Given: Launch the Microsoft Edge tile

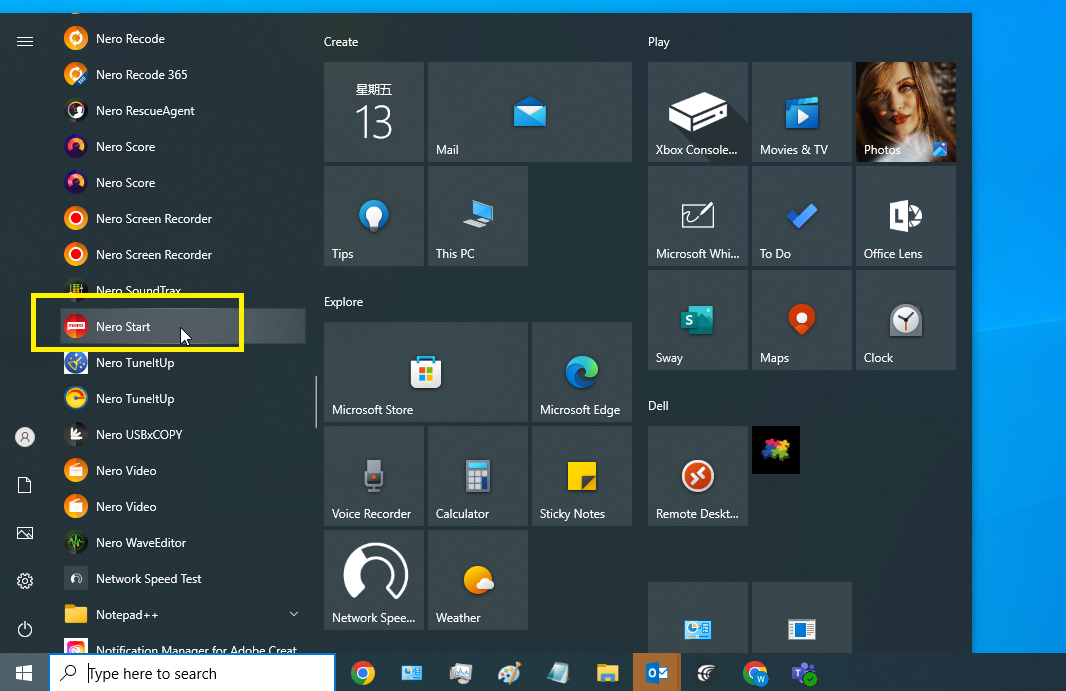Looking at the screenshot, I should pos(582,372).
